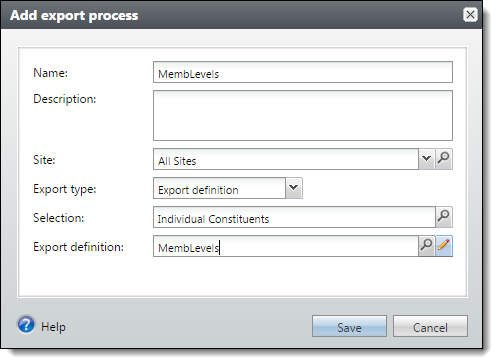Click the All Sites text field
This screenshot has height=364, width=498.
[286, 159]
